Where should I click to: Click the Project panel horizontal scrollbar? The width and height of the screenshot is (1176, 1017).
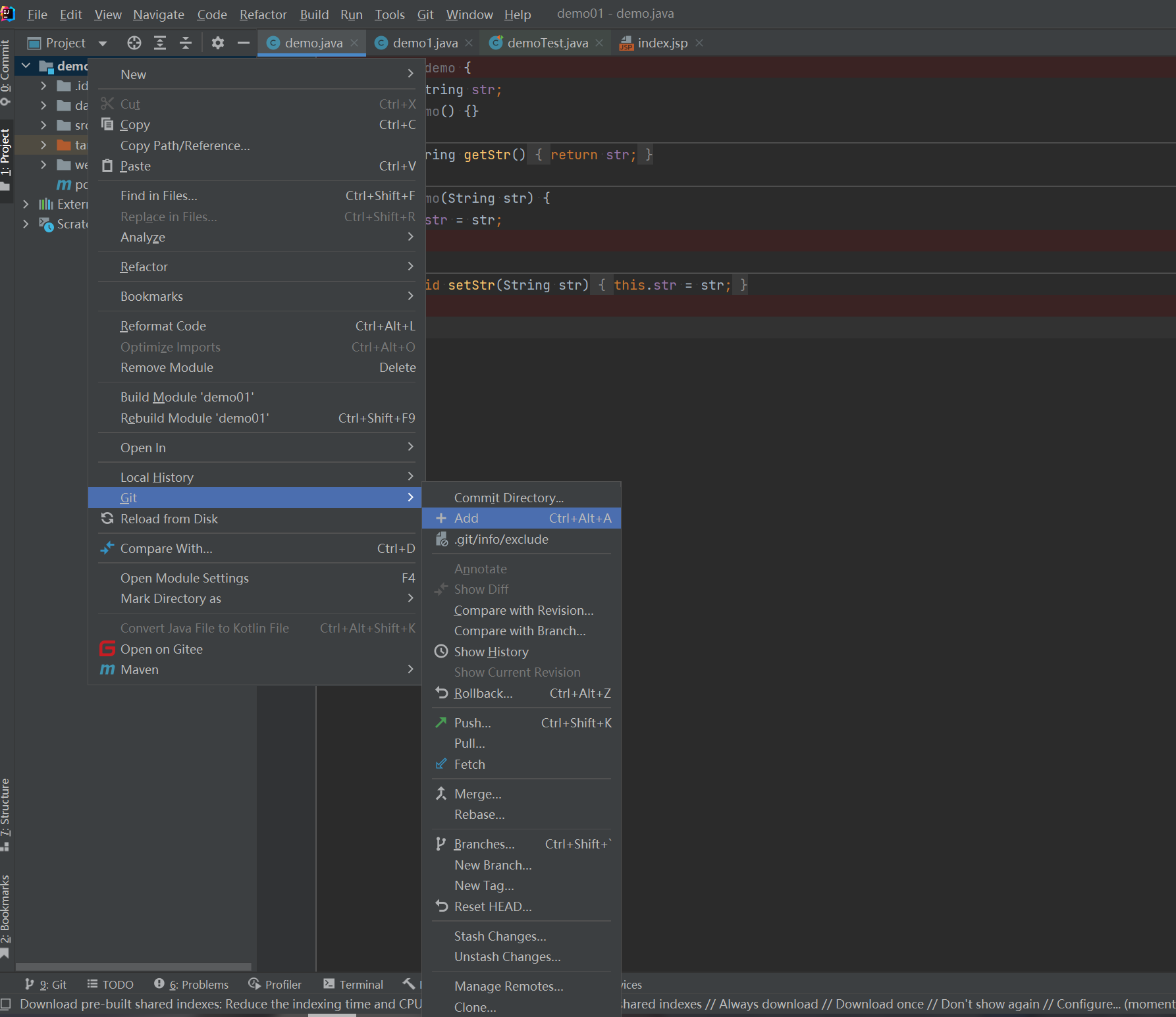(x=134, y=966)
